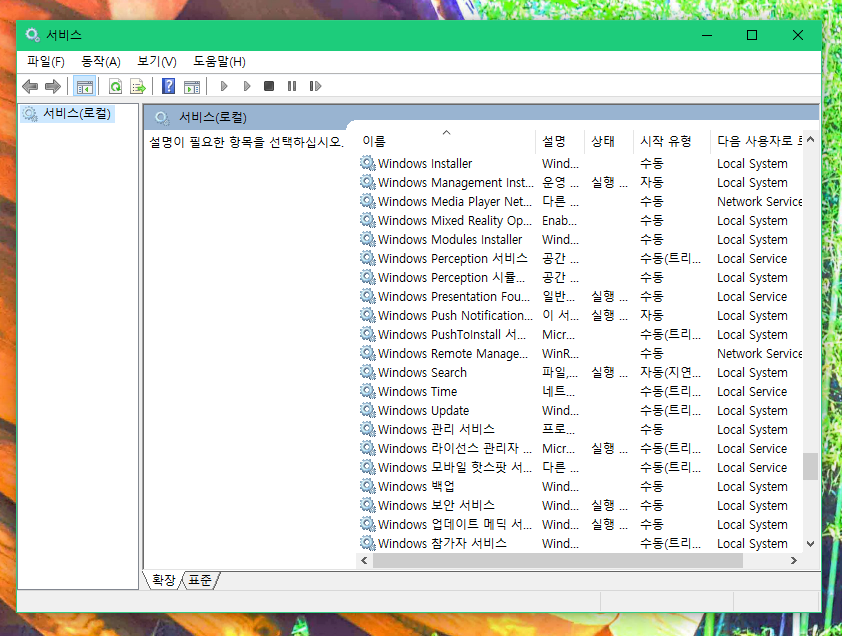Screen dimensions: 842x636
Task: Click the 서비스(로컬) details pane header
Action: click(481, 117)
